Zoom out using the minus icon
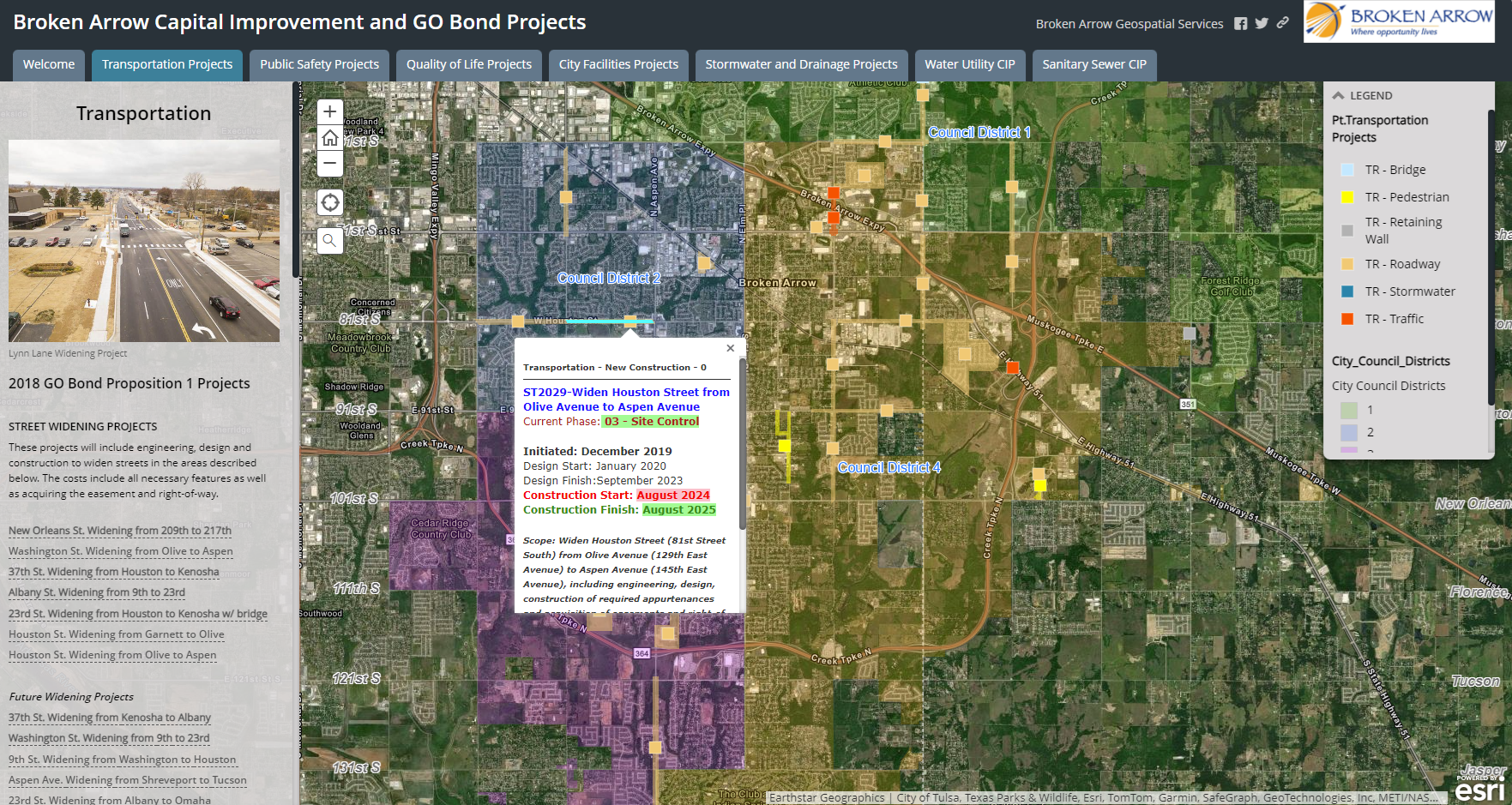 click(329, 163)
